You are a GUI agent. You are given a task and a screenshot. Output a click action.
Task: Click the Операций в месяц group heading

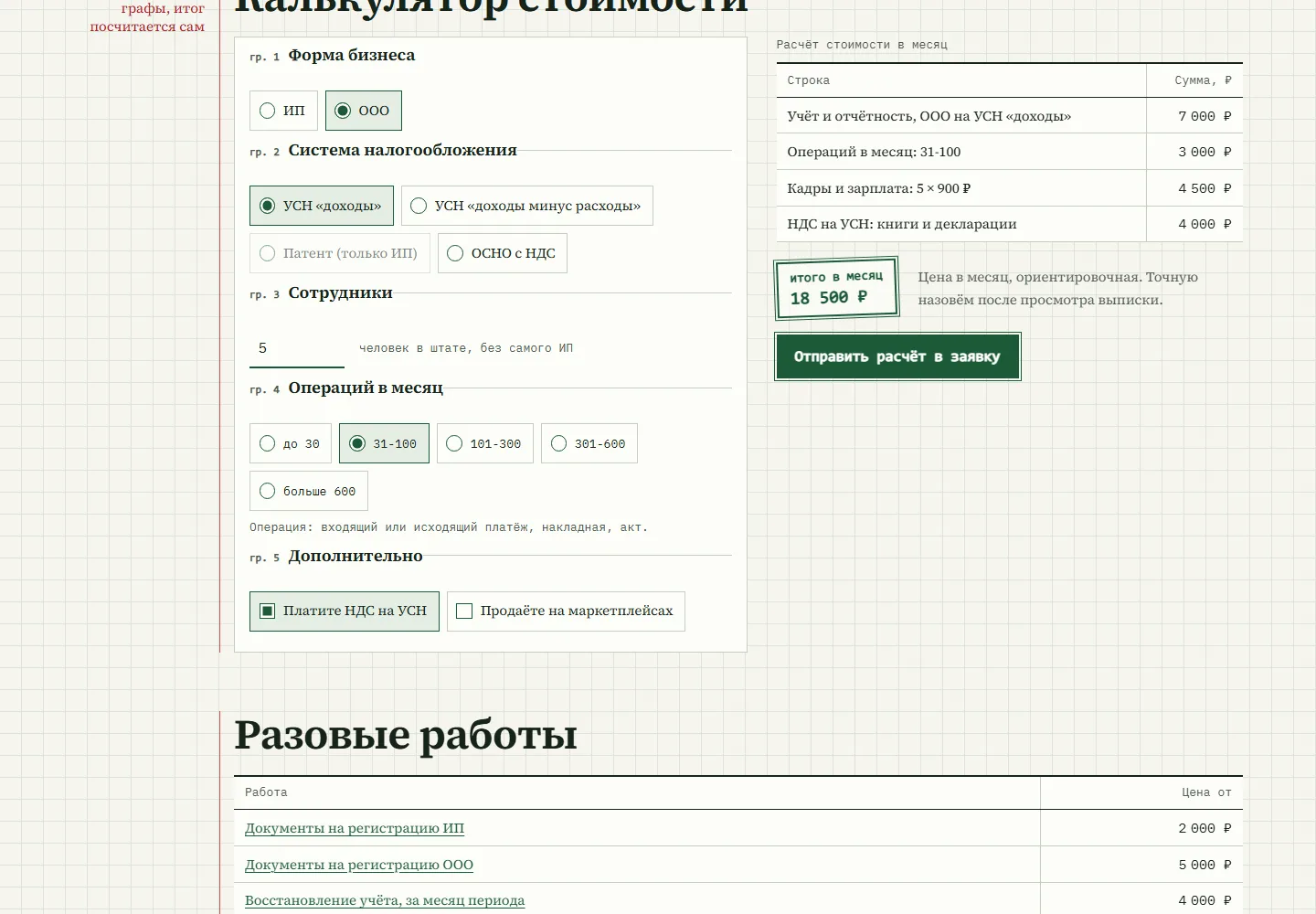click(365, 388)
